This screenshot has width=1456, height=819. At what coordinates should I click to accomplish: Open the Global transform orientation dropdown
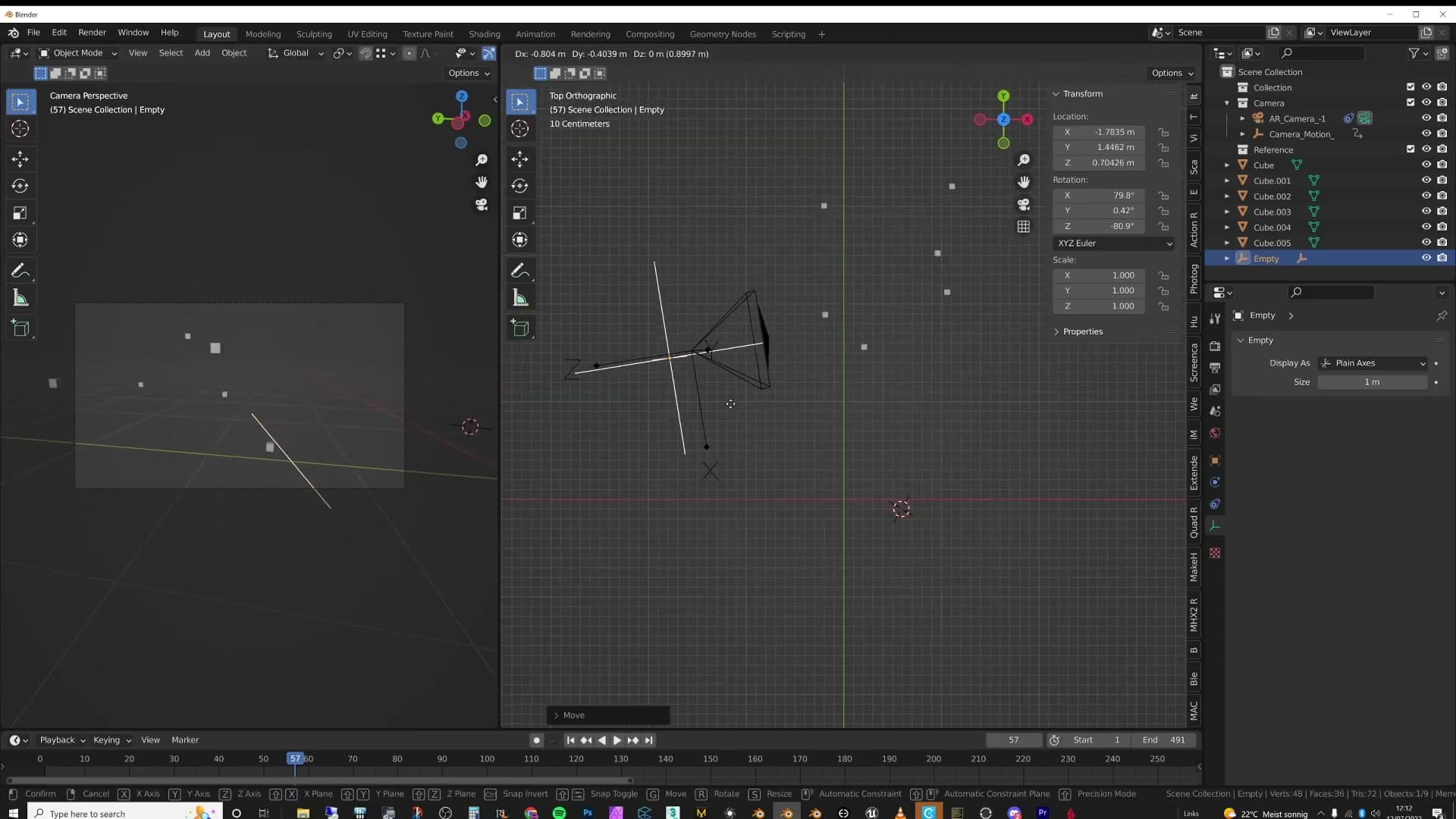click(296, 53)
